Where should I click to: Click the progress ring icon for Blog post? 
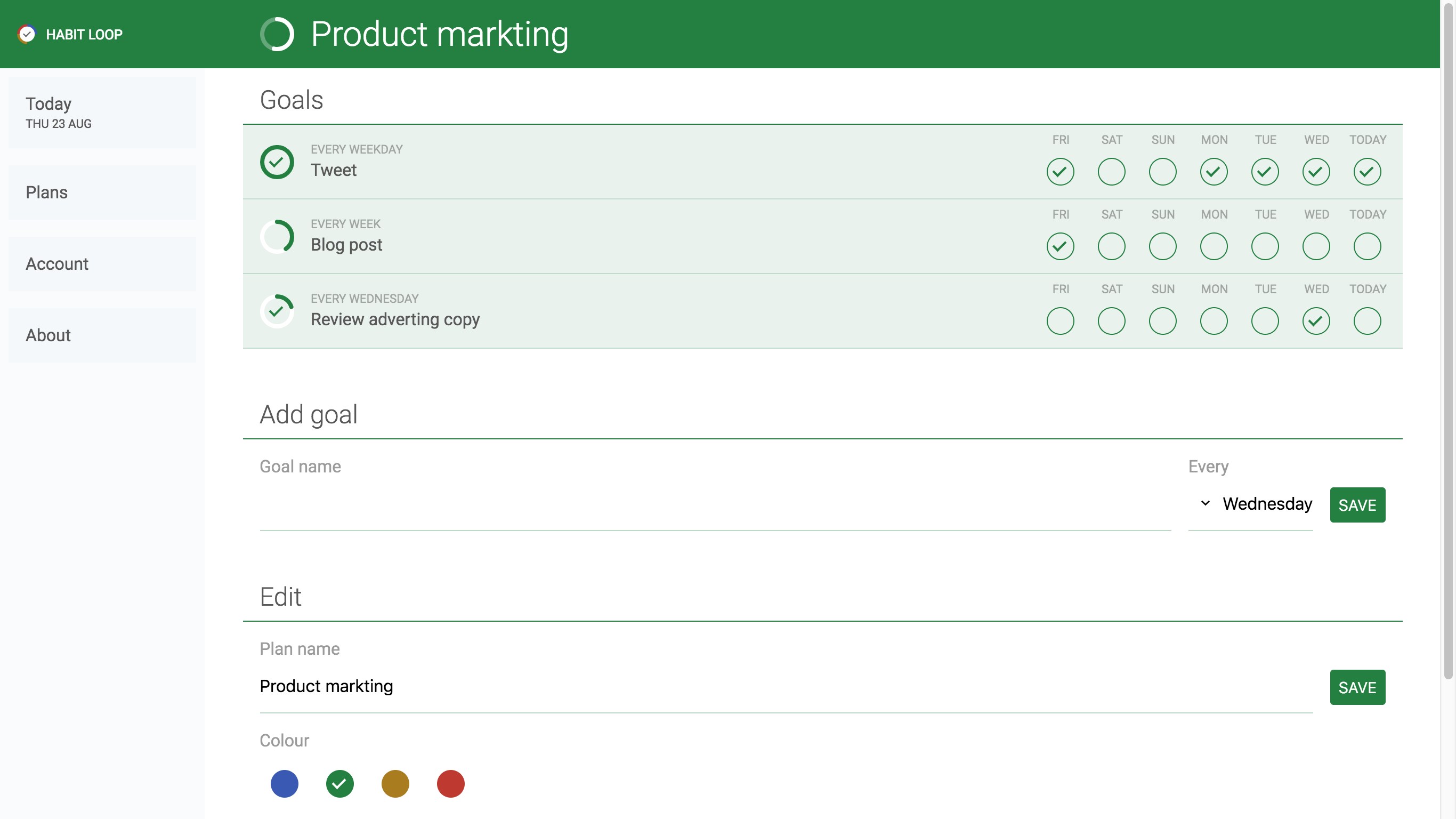[x=277, y=236]
